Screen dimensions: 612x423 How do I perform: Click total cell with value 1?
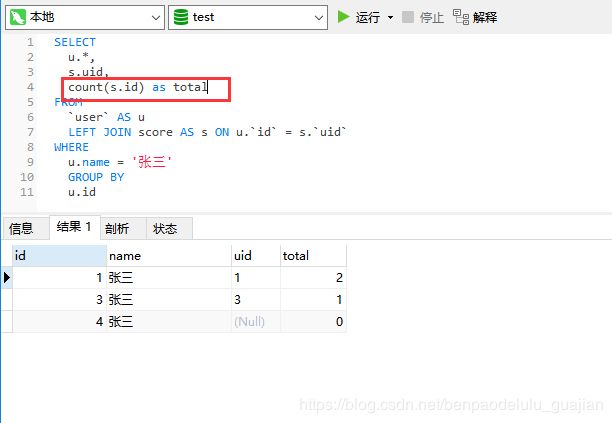313,300
